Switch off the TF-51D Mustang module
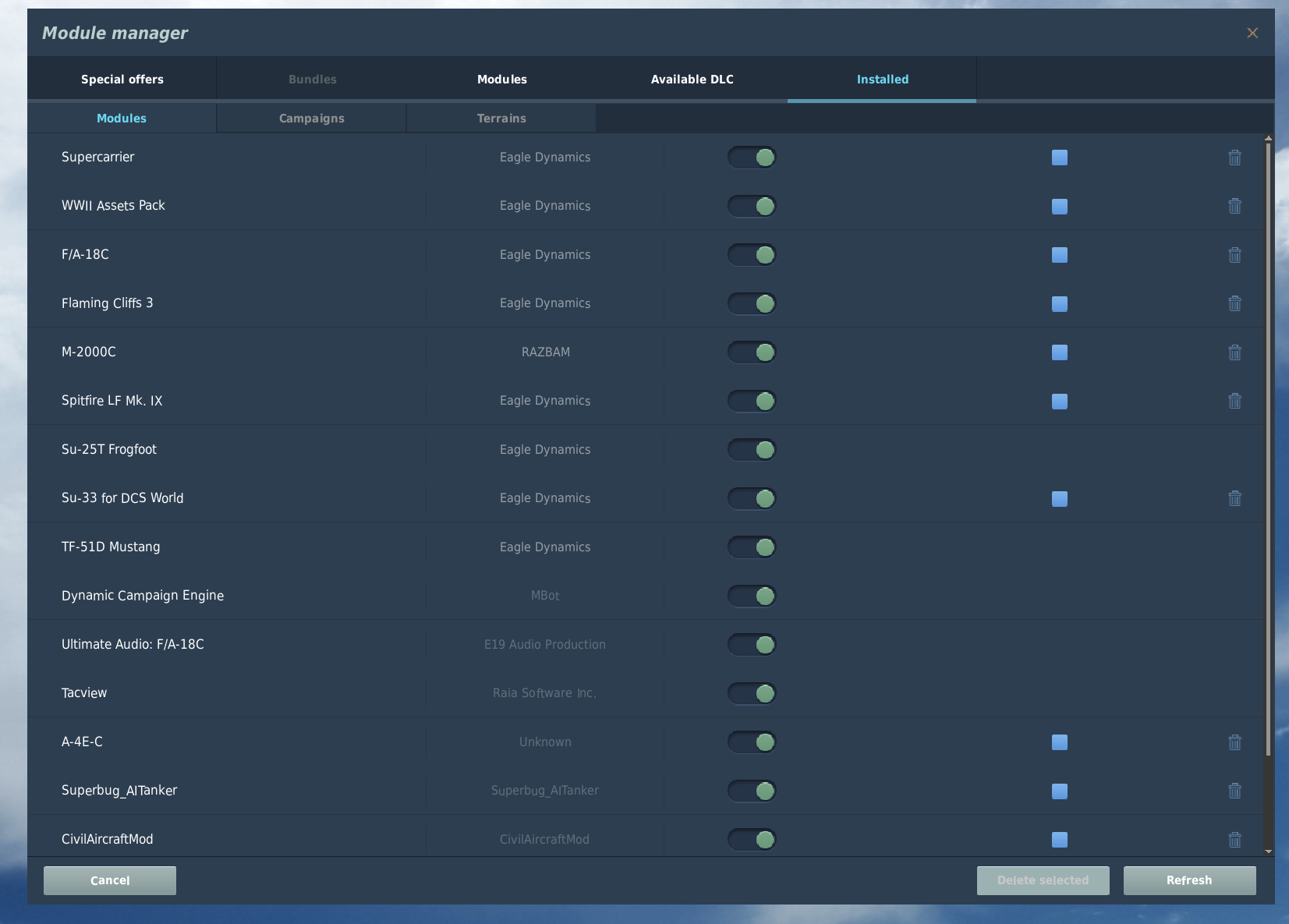This screenshot has height=924, width=1289. click(x=752, y=547)
